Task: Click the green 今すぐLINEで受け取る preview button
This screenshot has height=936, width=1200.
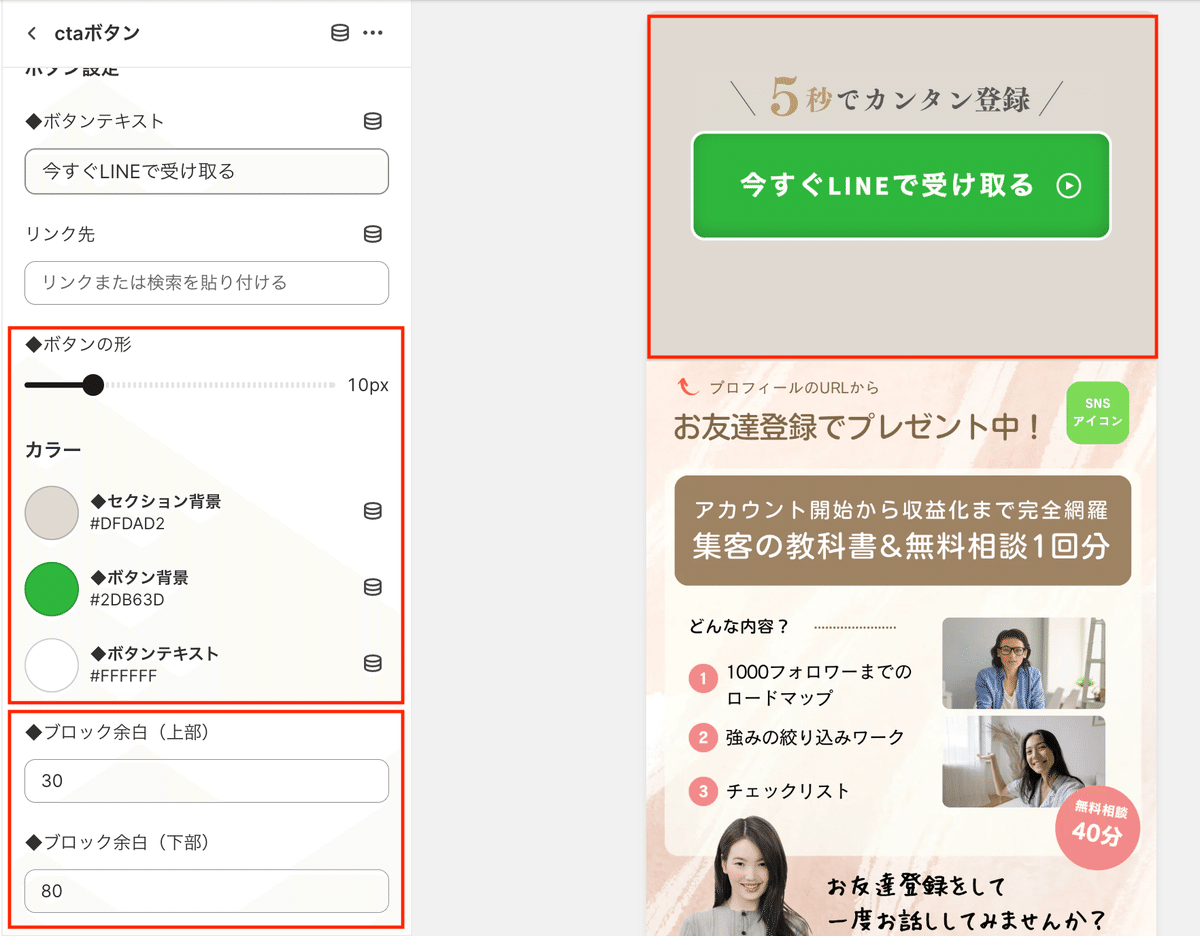Action: coord(901,186)
